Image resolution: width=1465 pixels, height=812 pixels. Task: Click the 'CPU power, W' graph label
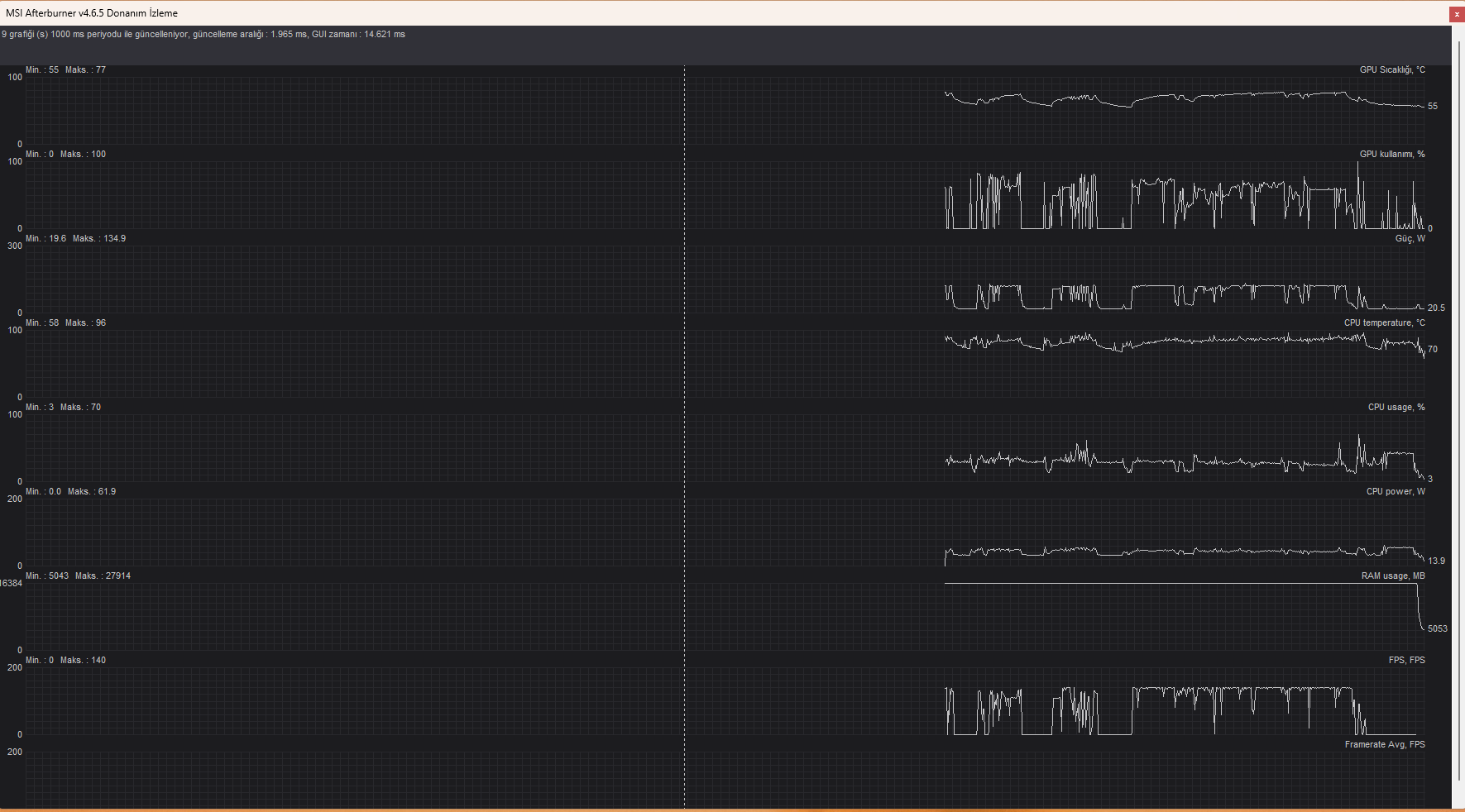click(1396, 492)
